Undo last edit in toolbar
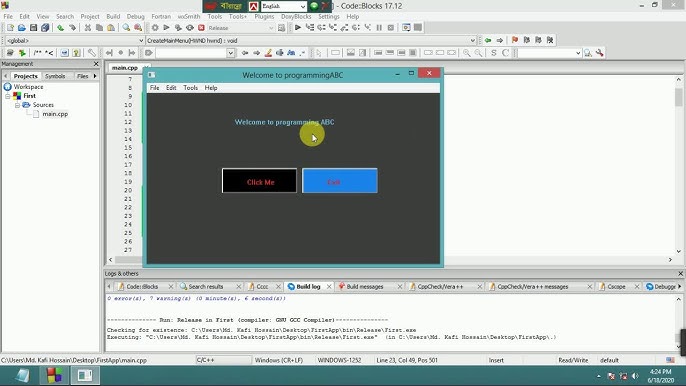Screen dimensions: 686x386 pyautogui.click(x=60, y=28)
